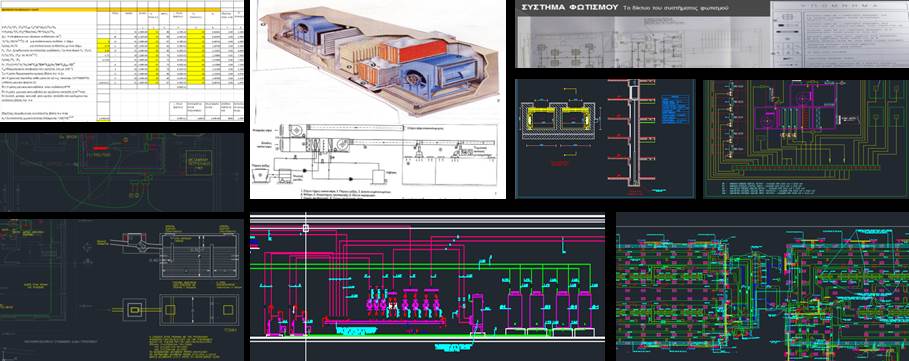The image size is (909, 361).
Task: Open the CAD drawing with yellow duct sections
Action: pyautogui.click(x=605, y=139)
